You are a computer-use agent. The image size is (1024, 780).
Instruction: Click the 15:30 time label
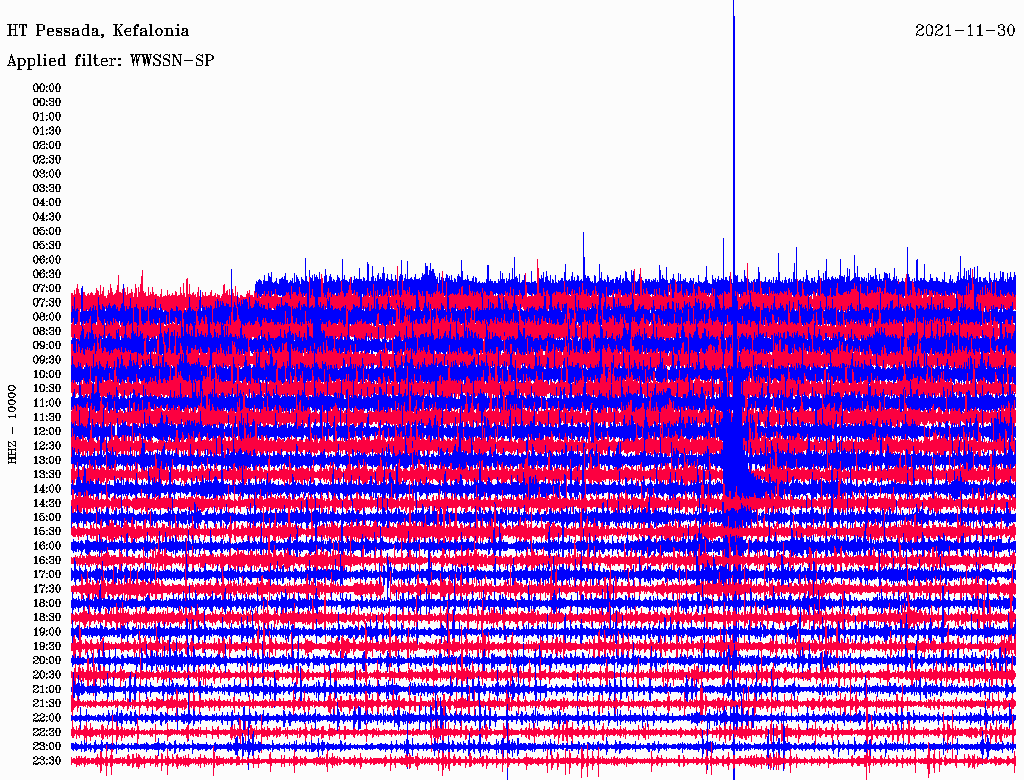click(47, 532)
